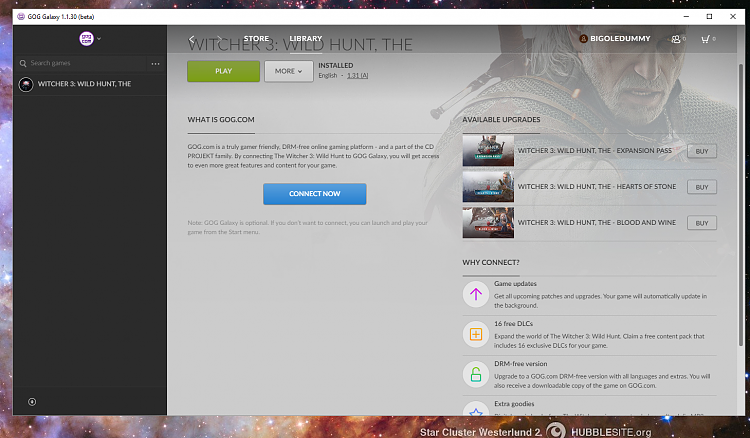Buy the Hearts of Stone expansion
Screen dimensions: 750x438
(x=702, y=187)
